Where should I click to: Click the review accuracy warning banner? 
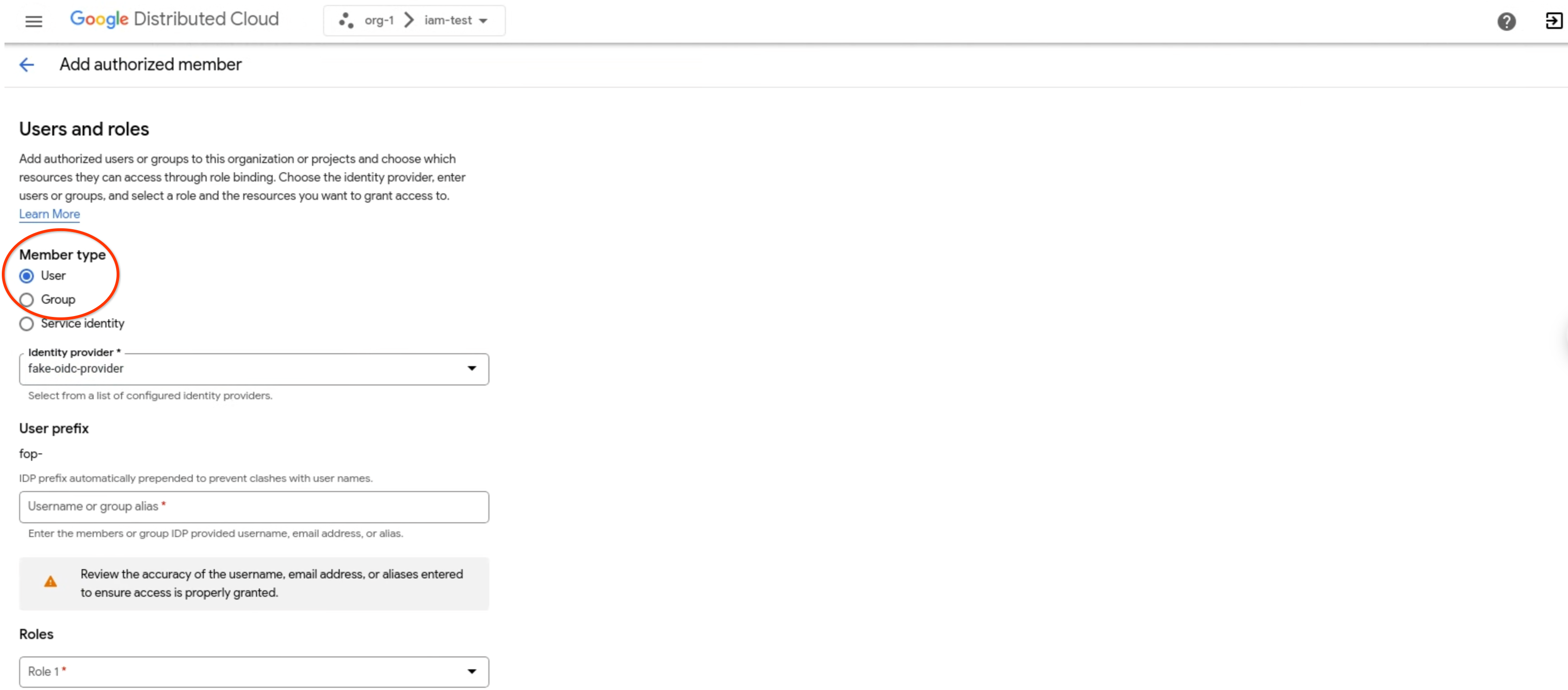271,583
